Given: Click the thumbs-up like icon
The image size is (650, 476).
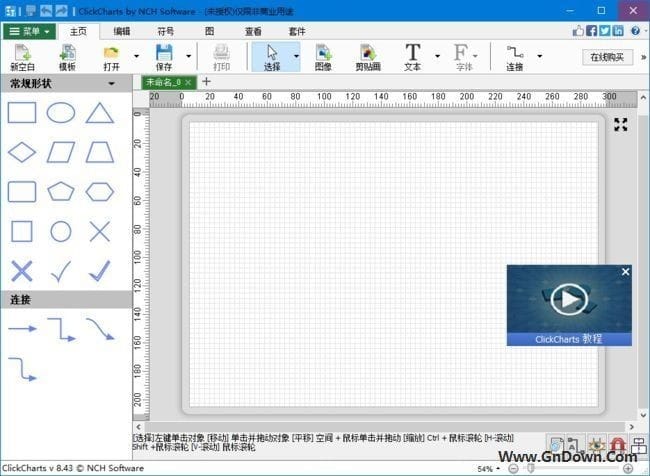Looking at the screenshot, I should tap(578, 31).
